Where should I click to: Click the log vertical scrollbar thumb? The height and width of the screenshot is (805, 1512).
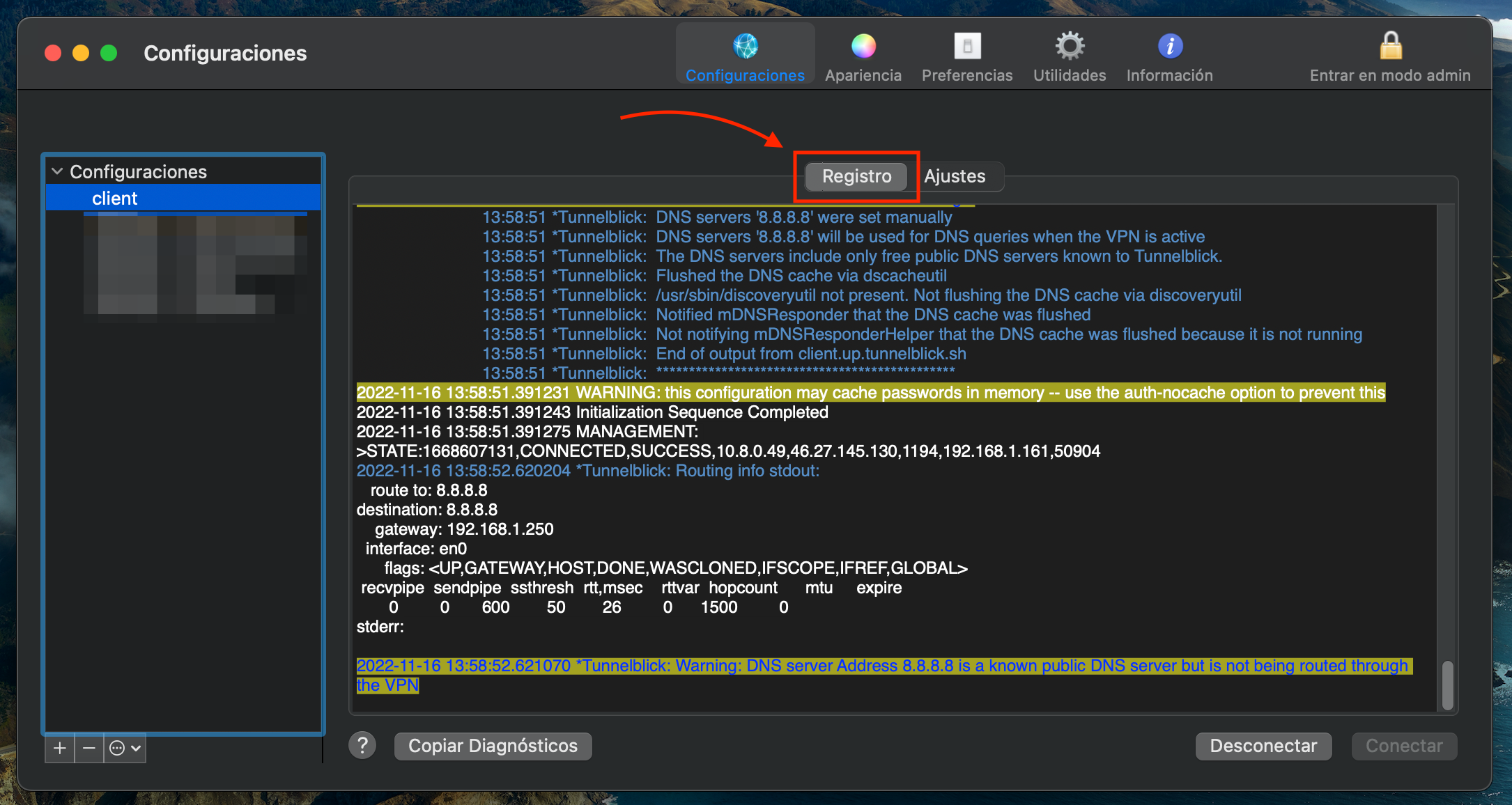(1447, 685)
